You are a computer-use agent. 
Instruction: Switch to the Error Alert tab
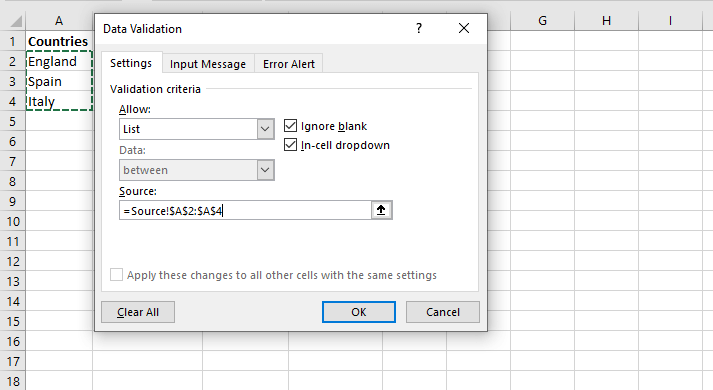click(x=289, y=64)
